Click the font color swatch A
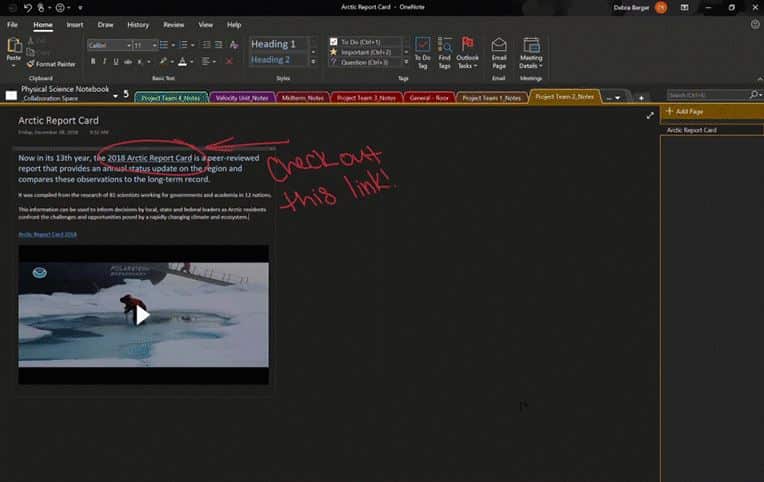Viewport: 764px width, 482px height. pyautogui.click(x=182, y=61)
